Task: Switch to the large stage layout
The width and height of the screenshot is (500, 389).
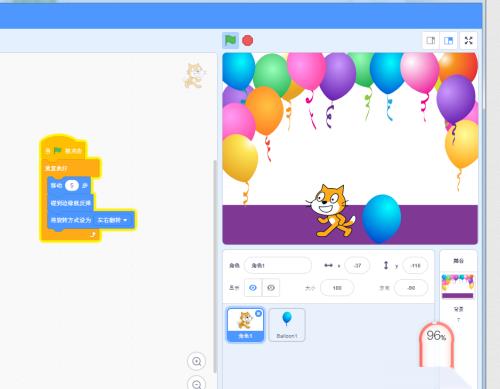Action: 448,41
